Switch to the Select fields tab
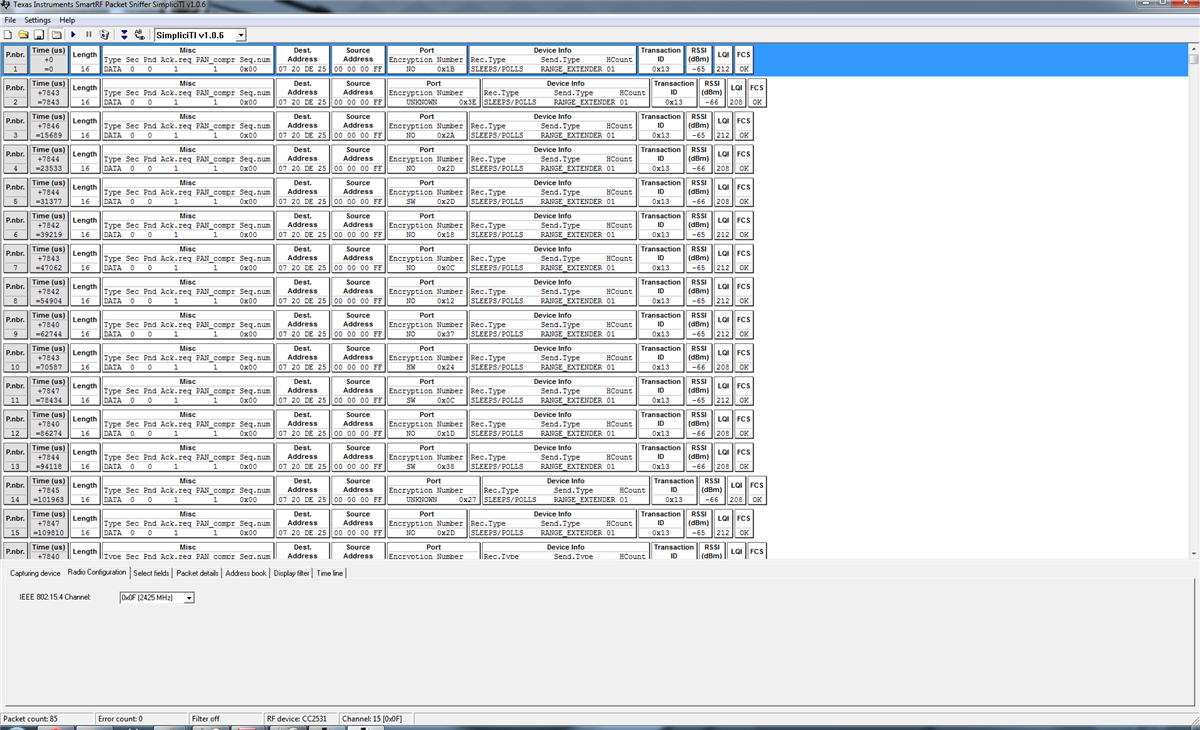The height and width of the screenshot is (730, 1200). click(151, 573)
